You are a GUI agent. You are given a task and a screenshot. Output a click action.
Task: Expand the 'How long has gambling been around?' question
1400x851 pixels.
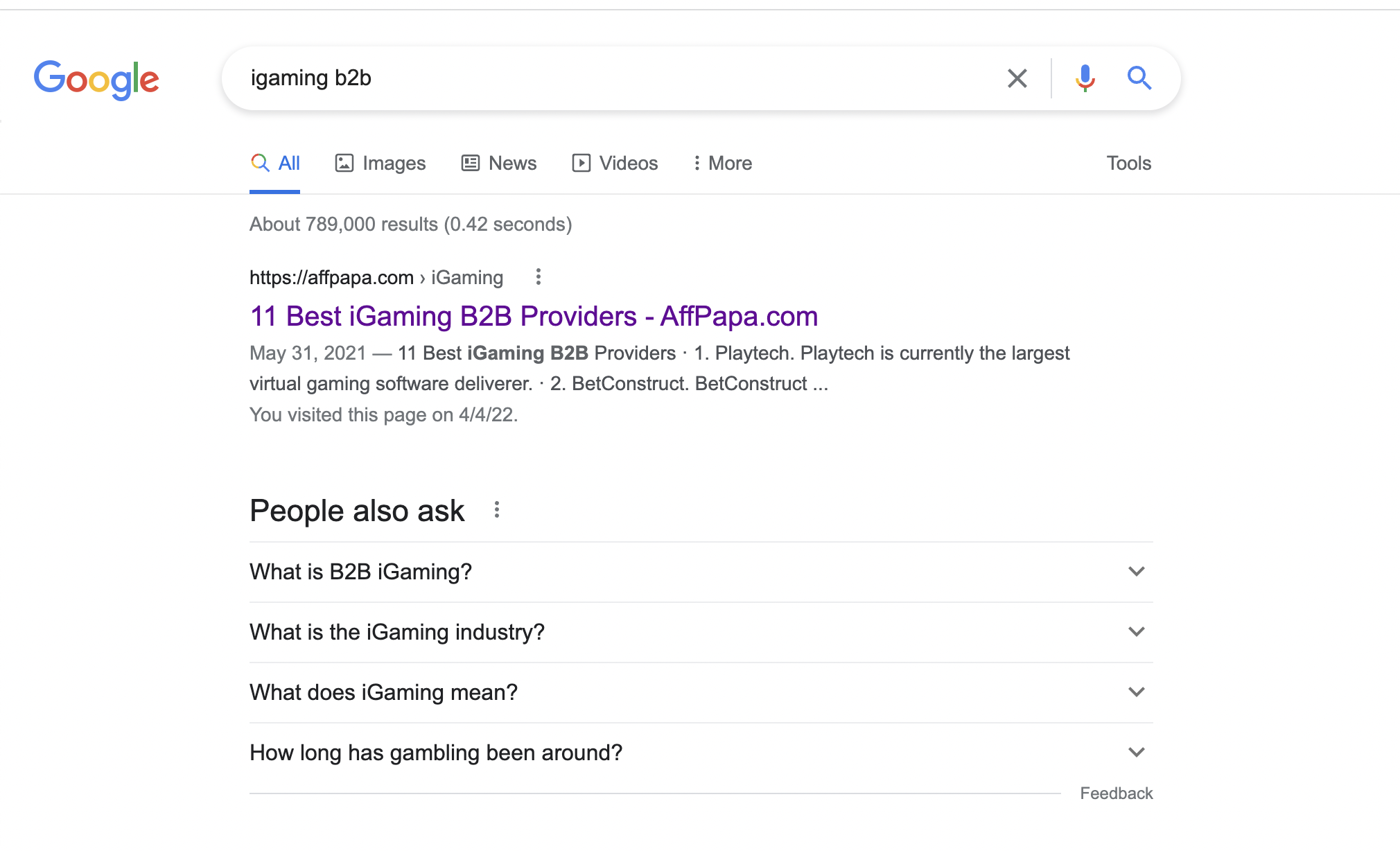701,753
